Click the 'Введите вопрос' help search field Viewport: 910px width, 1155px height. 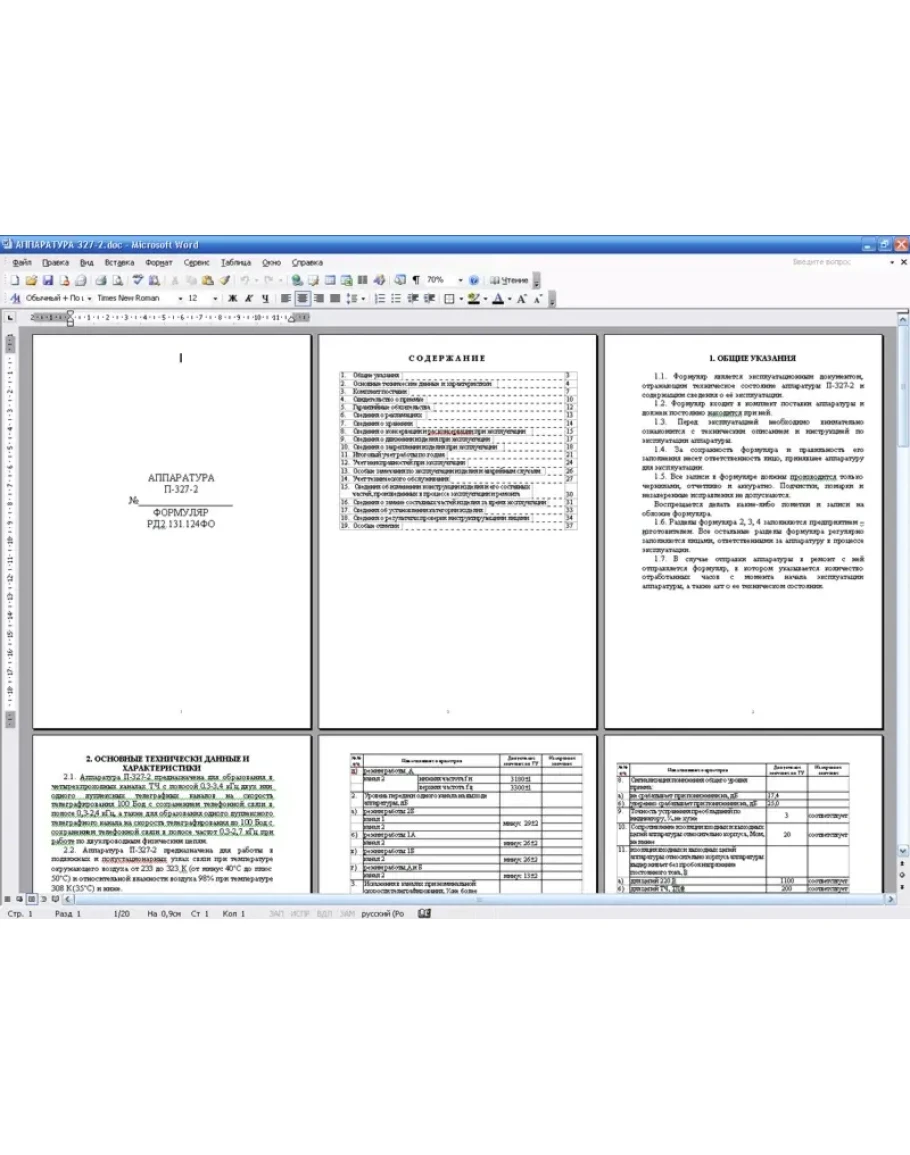pyautogui.click(x=823, y=262)
